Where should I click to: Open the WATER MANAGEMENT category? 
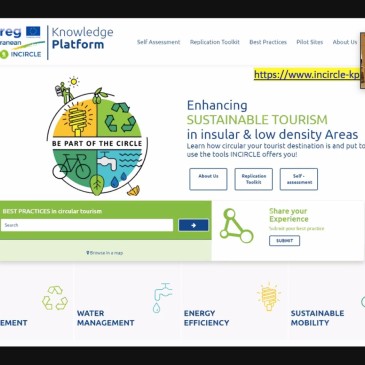(x=105, y=318)
